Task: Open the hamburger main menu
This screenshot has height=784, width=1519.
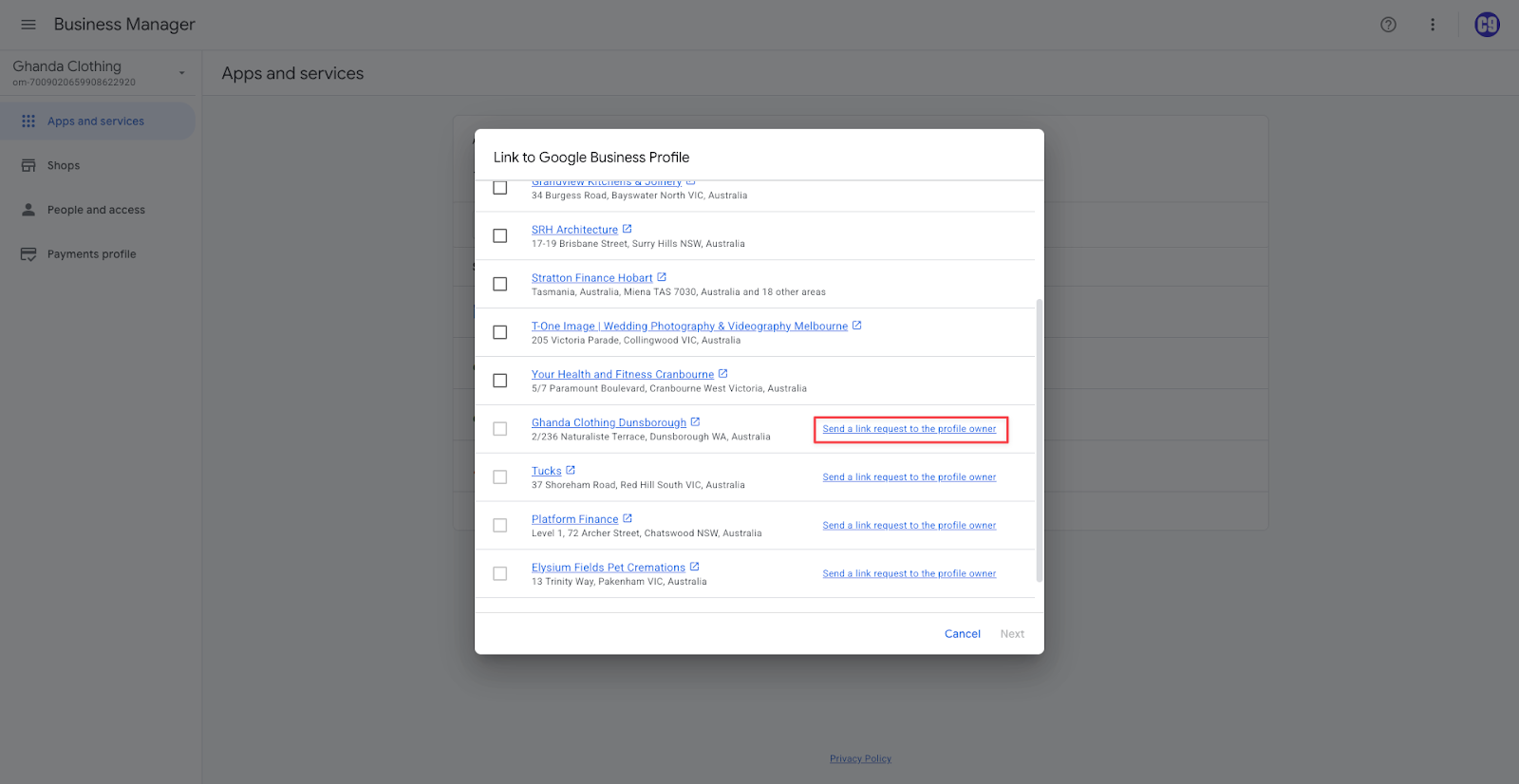Action: point(28,25)
